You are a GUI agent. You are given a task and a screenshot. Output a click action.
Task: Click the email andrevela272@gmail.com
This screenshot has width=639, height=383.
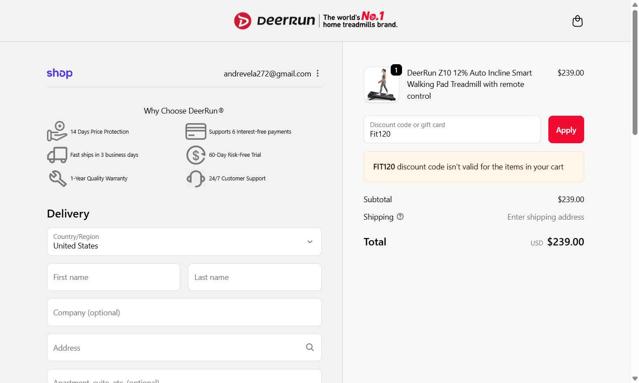(x=267, y=74)
